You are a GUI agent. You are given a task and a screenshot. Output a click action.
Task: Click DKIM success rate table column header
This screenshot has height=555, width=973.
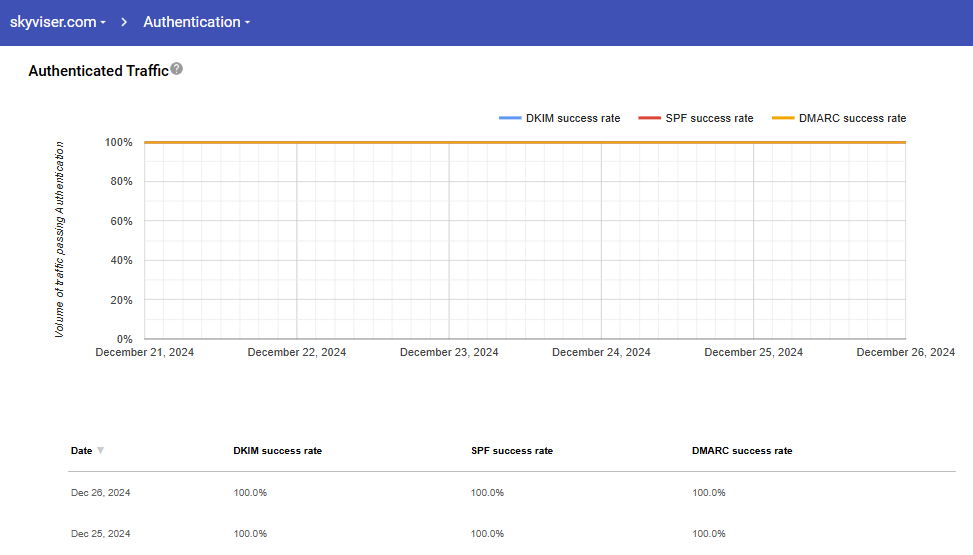pos(277,451)
